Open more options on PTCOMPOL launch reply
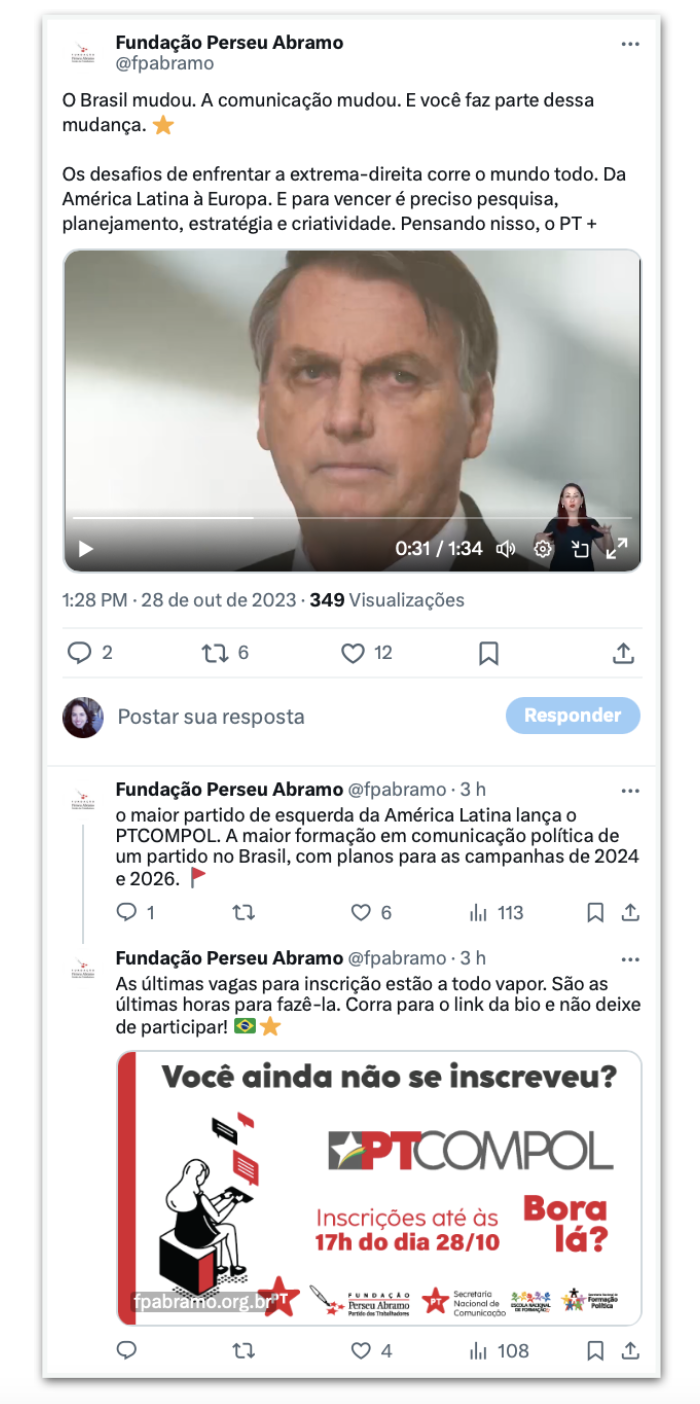Viewport: 700px width, 1404px height. (x=630, y=791)
